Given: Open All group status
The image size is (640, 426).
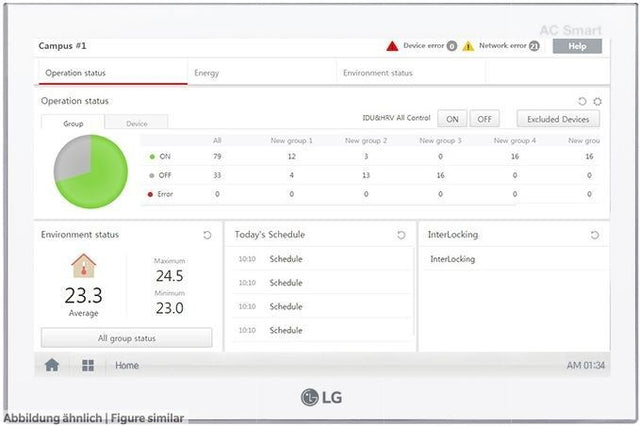Looking at the screenshot, I should pos(127,338).
